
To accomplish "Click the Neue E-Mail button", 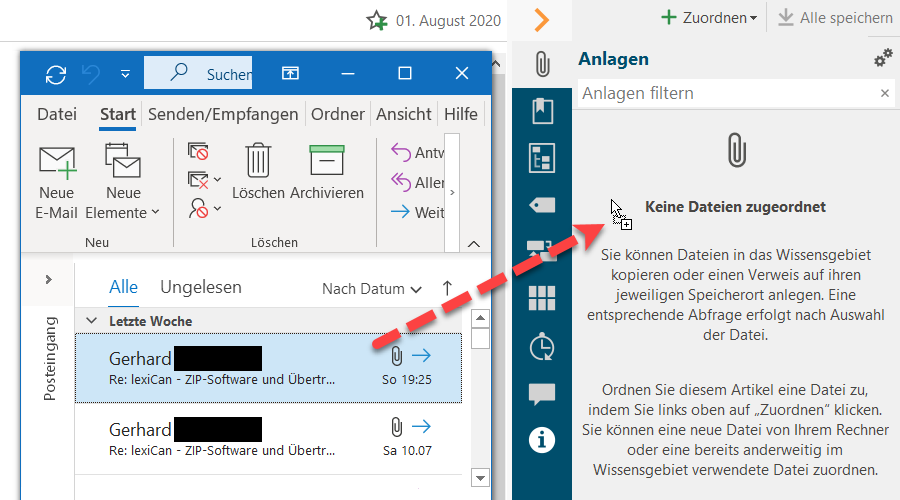I will point(56,181).
